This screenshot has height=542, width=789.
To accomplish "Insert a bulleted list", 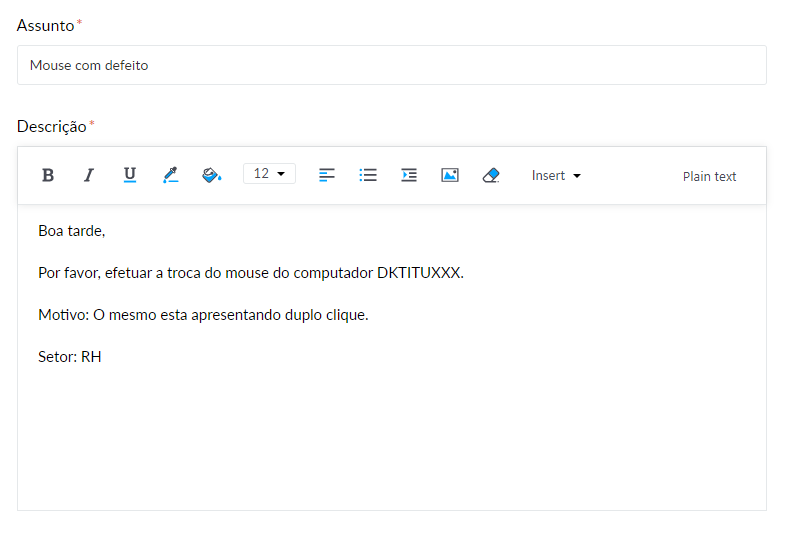I will [368, 175].
